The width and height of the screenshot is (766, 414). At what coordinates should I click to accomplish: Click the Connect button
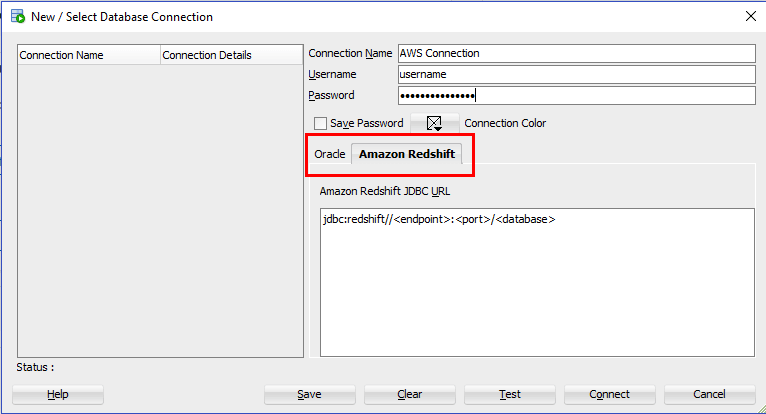tap(609, 394)
